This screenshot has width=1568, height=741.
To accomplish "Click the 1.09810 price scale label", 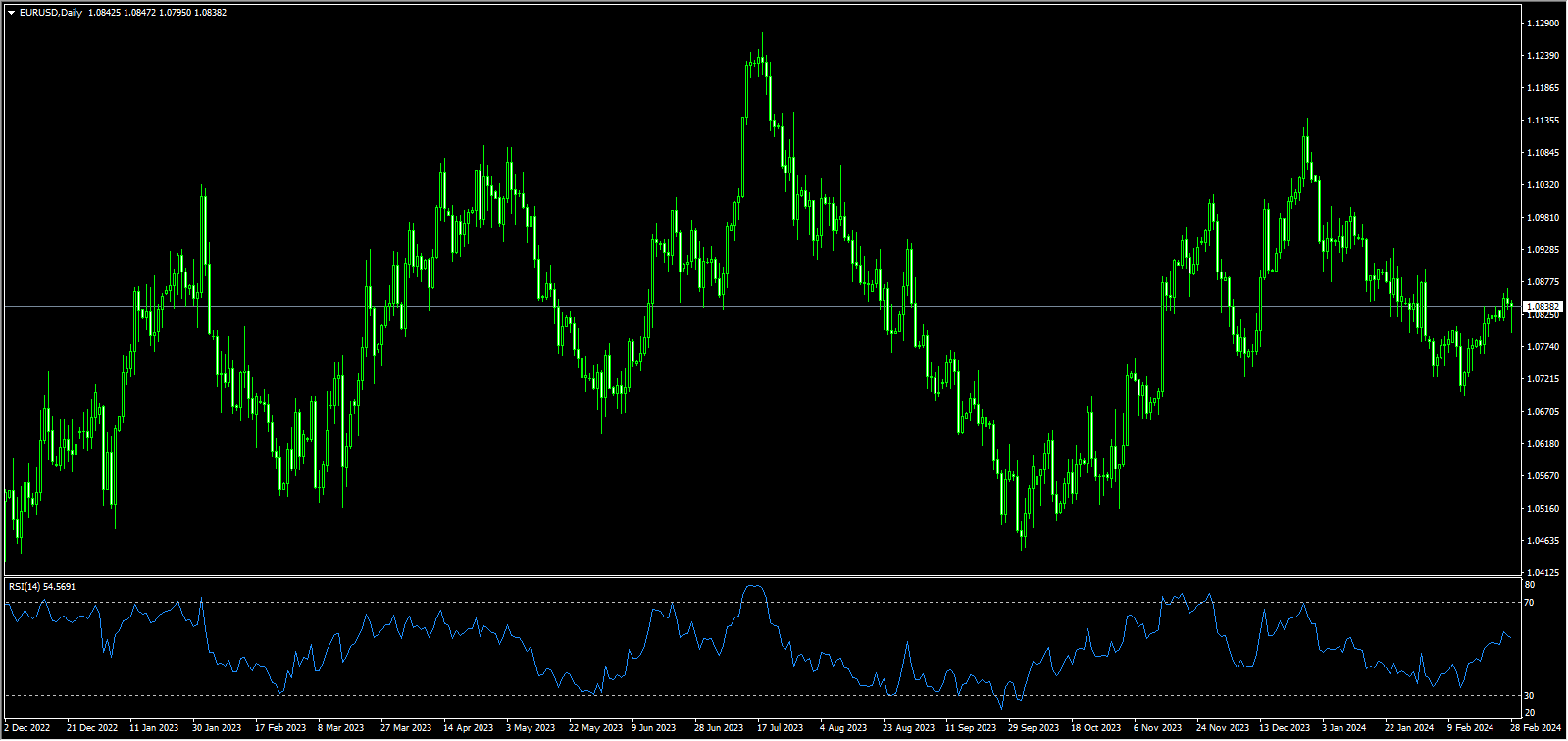I will click(1543, 218).
